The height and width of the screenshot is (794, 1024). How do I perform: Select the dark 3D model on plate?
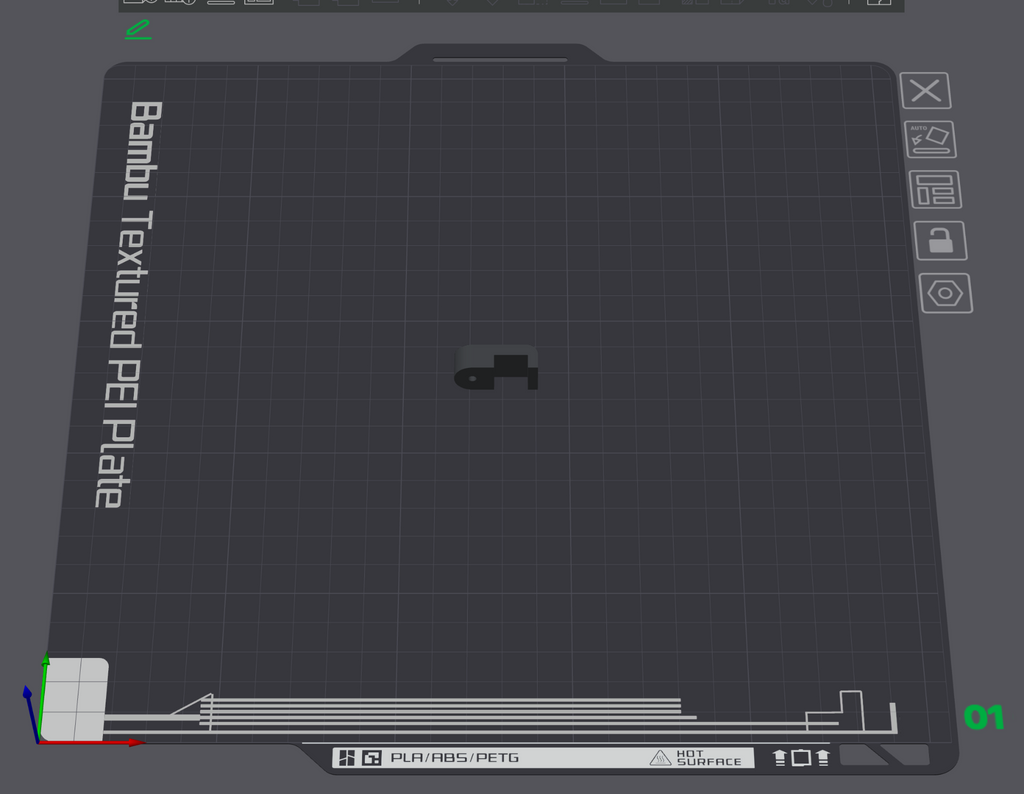click(x=496, y=368)
